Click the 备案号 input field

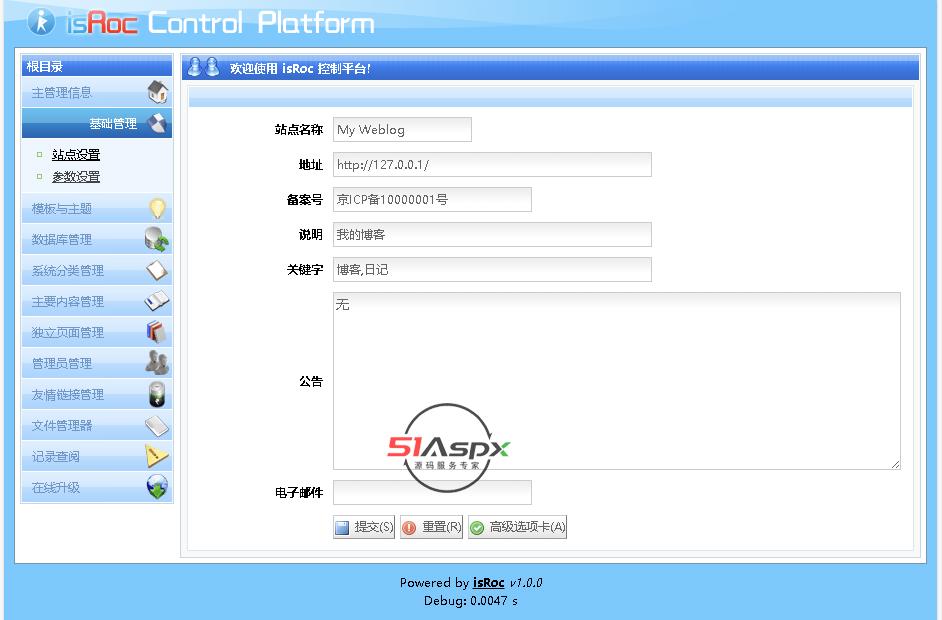tap(433, 199)
